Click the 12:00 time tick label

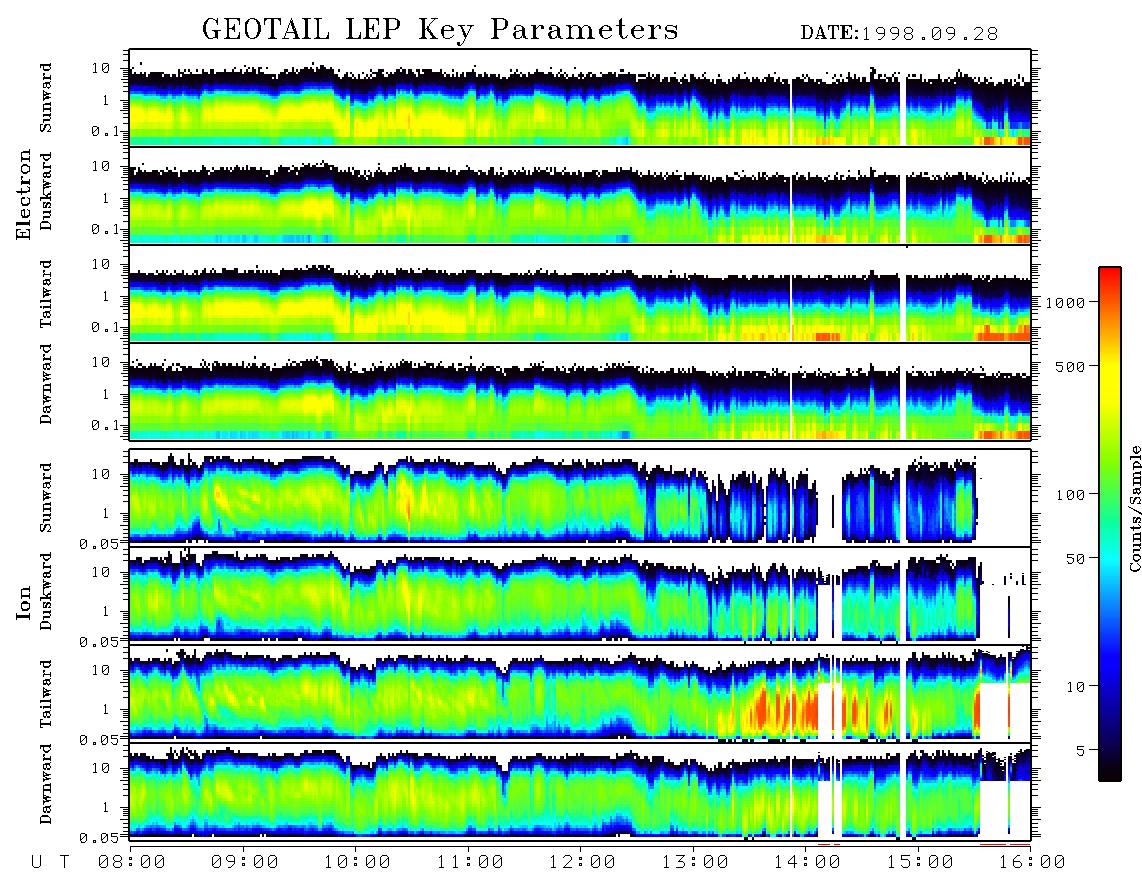point(582,862)
